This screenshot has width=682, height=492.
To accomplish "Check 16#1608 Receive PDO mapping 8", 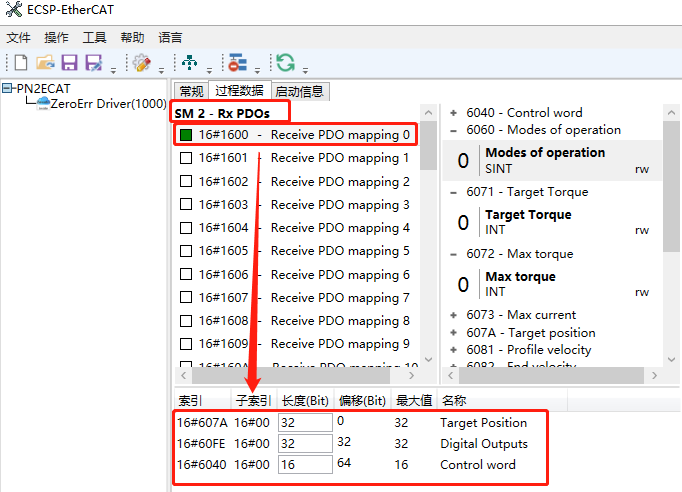I will (x=186, y=321).
